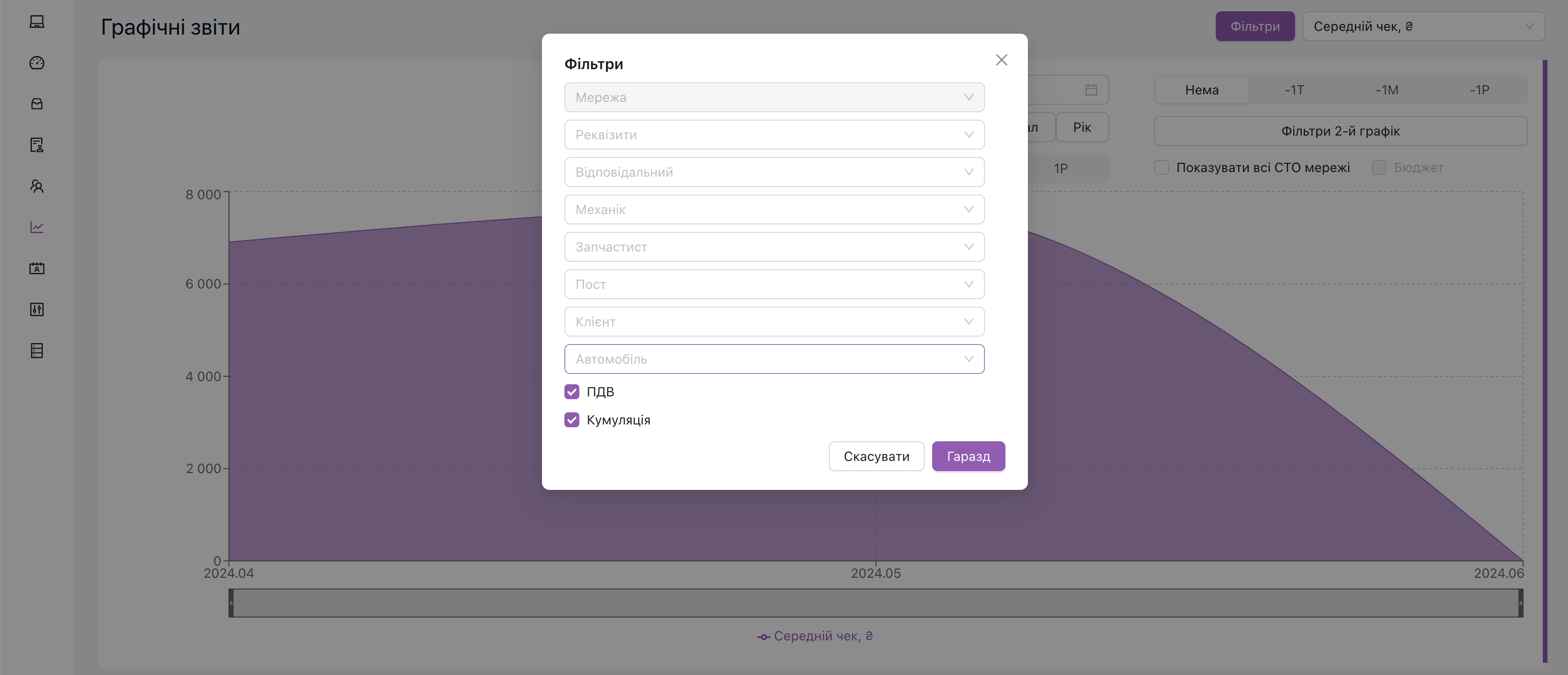
Task: Open the clients people sidebar icon
Action: point(36,187)
